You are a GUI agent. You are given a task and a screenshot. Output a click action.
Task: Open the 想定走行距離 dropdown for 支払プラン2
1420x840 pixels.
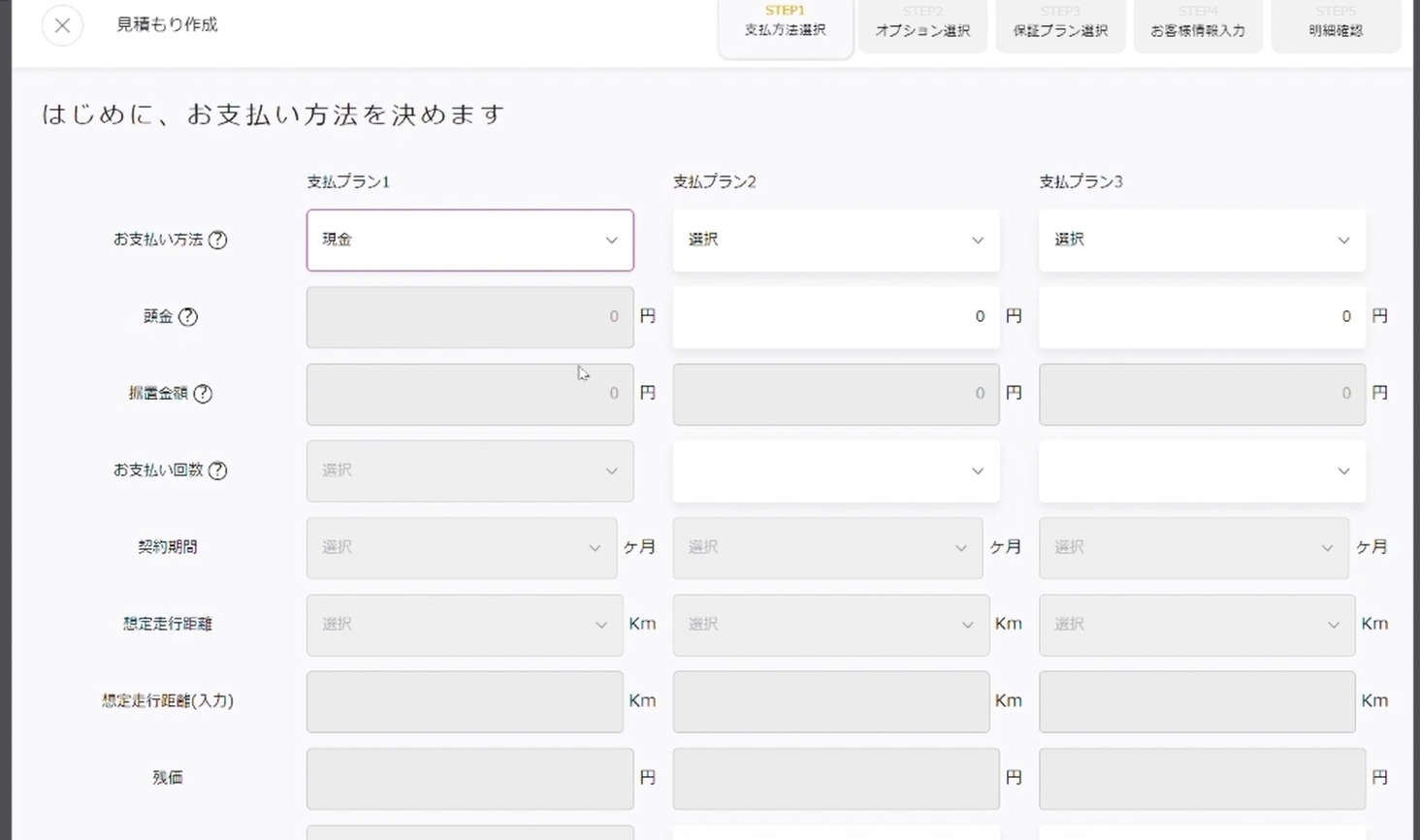click(830, 624)
